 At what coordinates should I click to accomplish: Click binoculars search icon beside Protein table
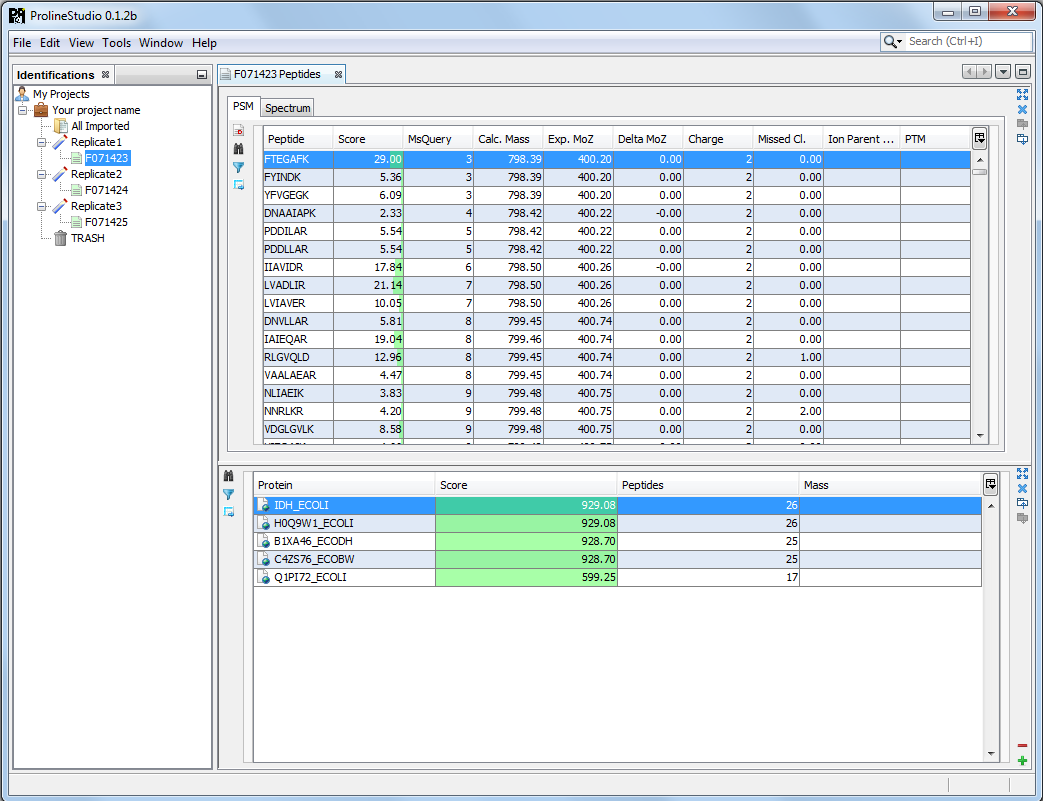[x=228, y=476]
